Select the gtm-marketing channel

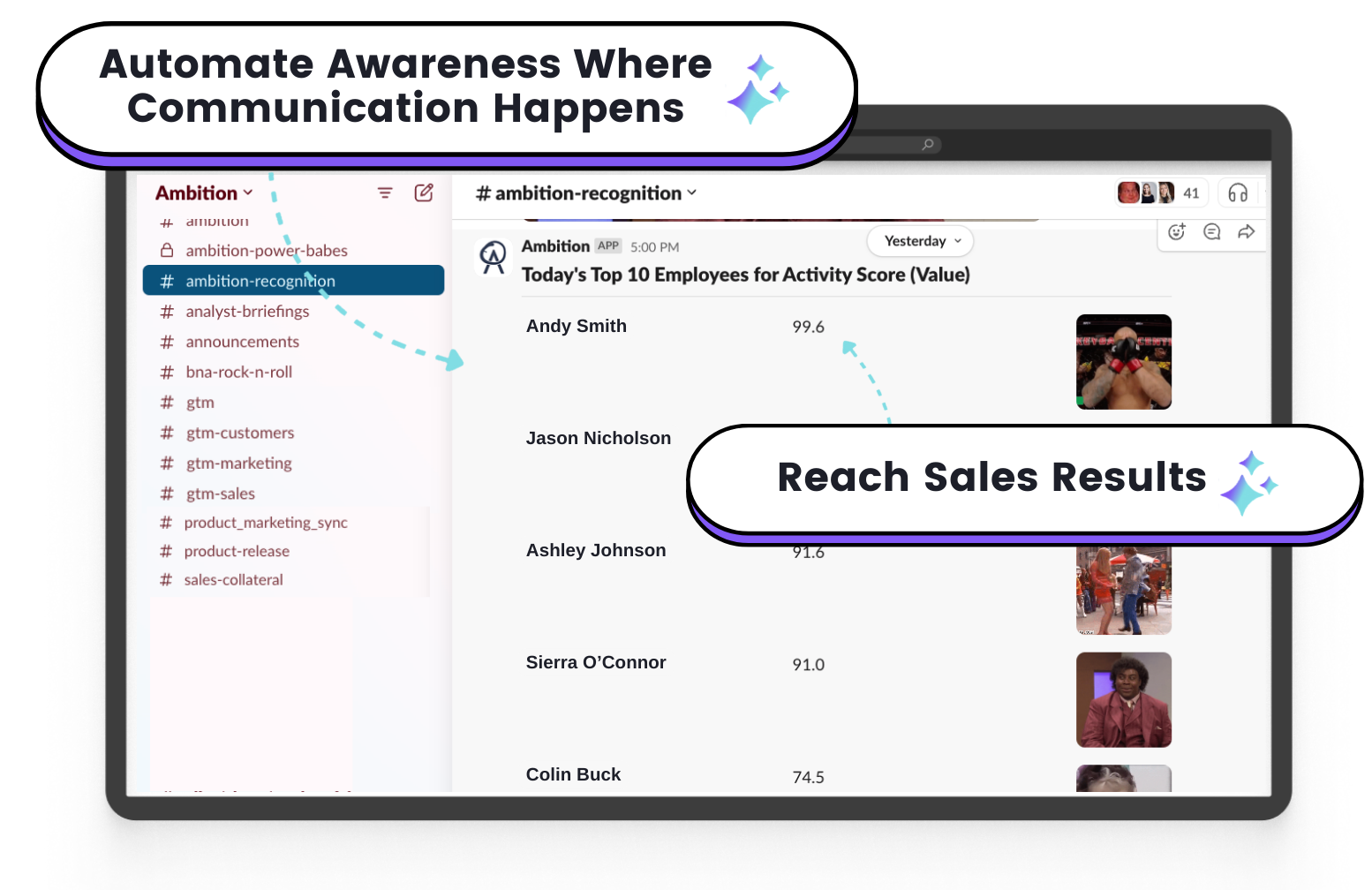(x=238, y=463)
